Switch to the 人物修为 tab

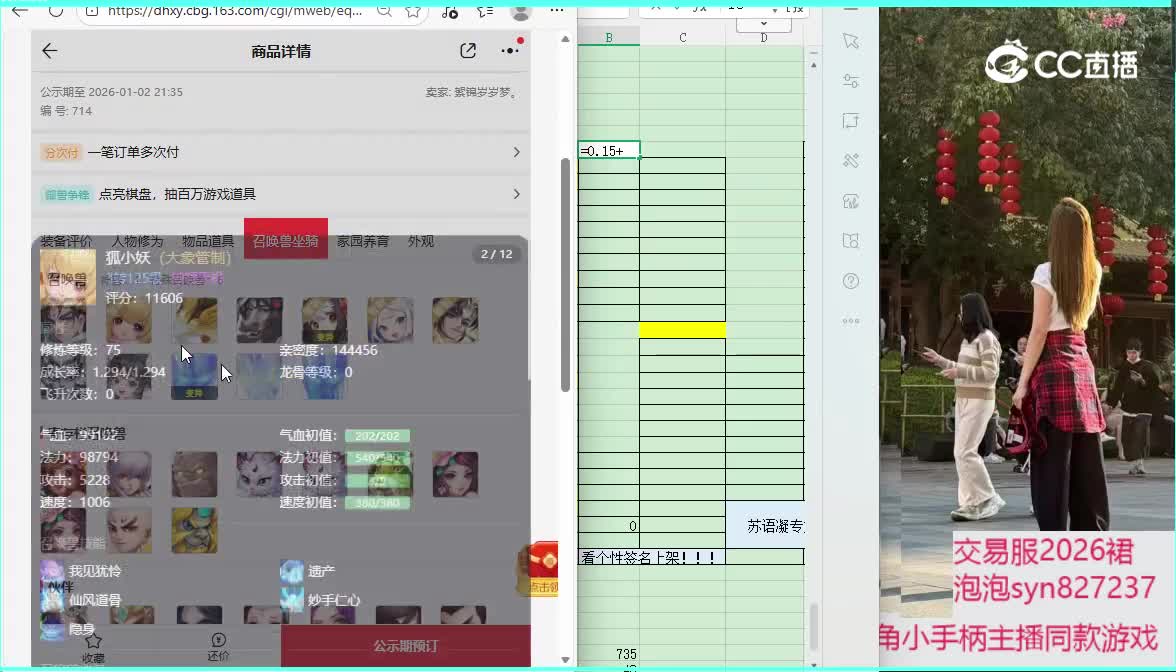tap(137, 241)
